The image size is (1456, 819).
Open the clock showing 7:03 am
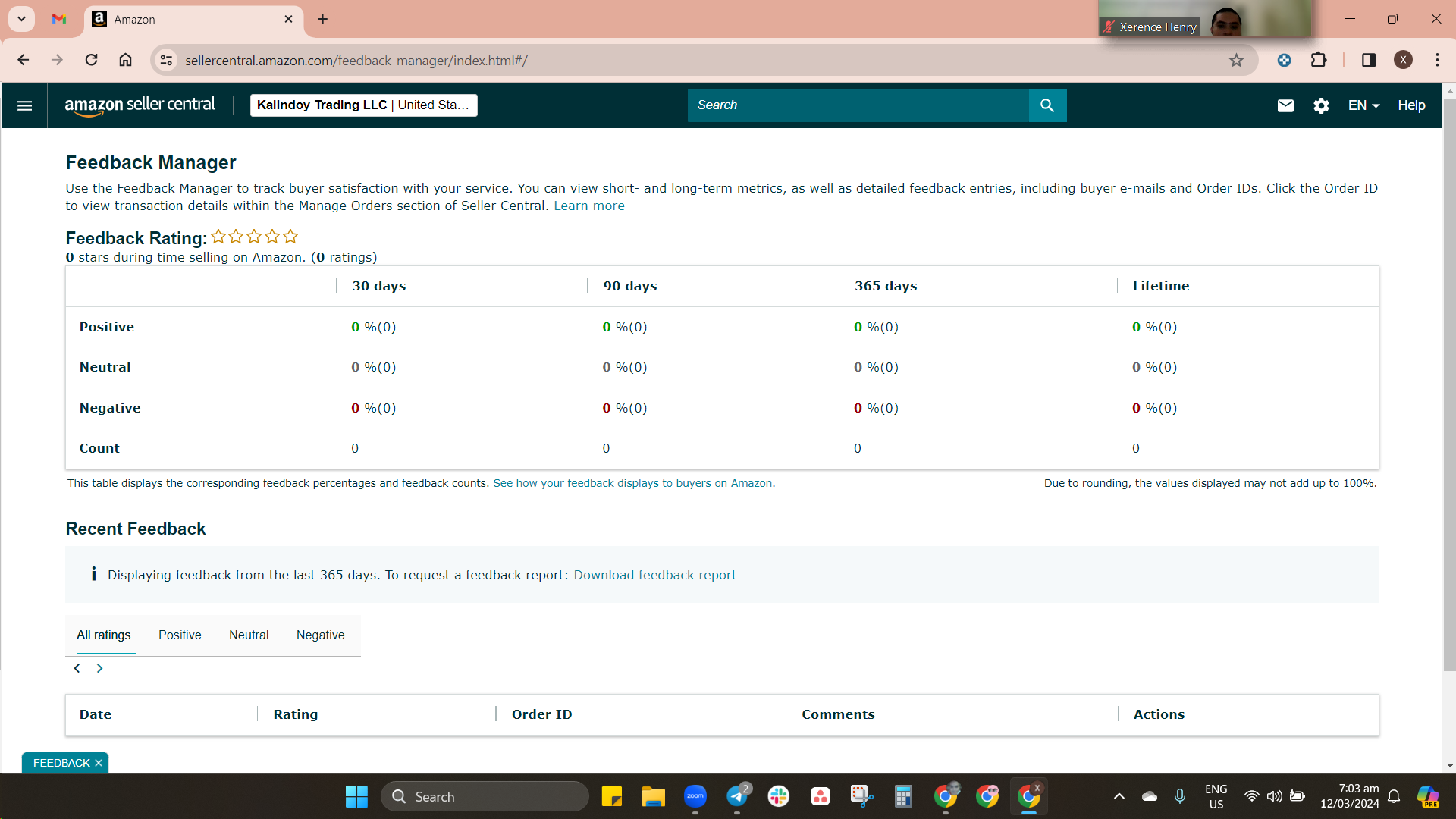pos(1350,796)
